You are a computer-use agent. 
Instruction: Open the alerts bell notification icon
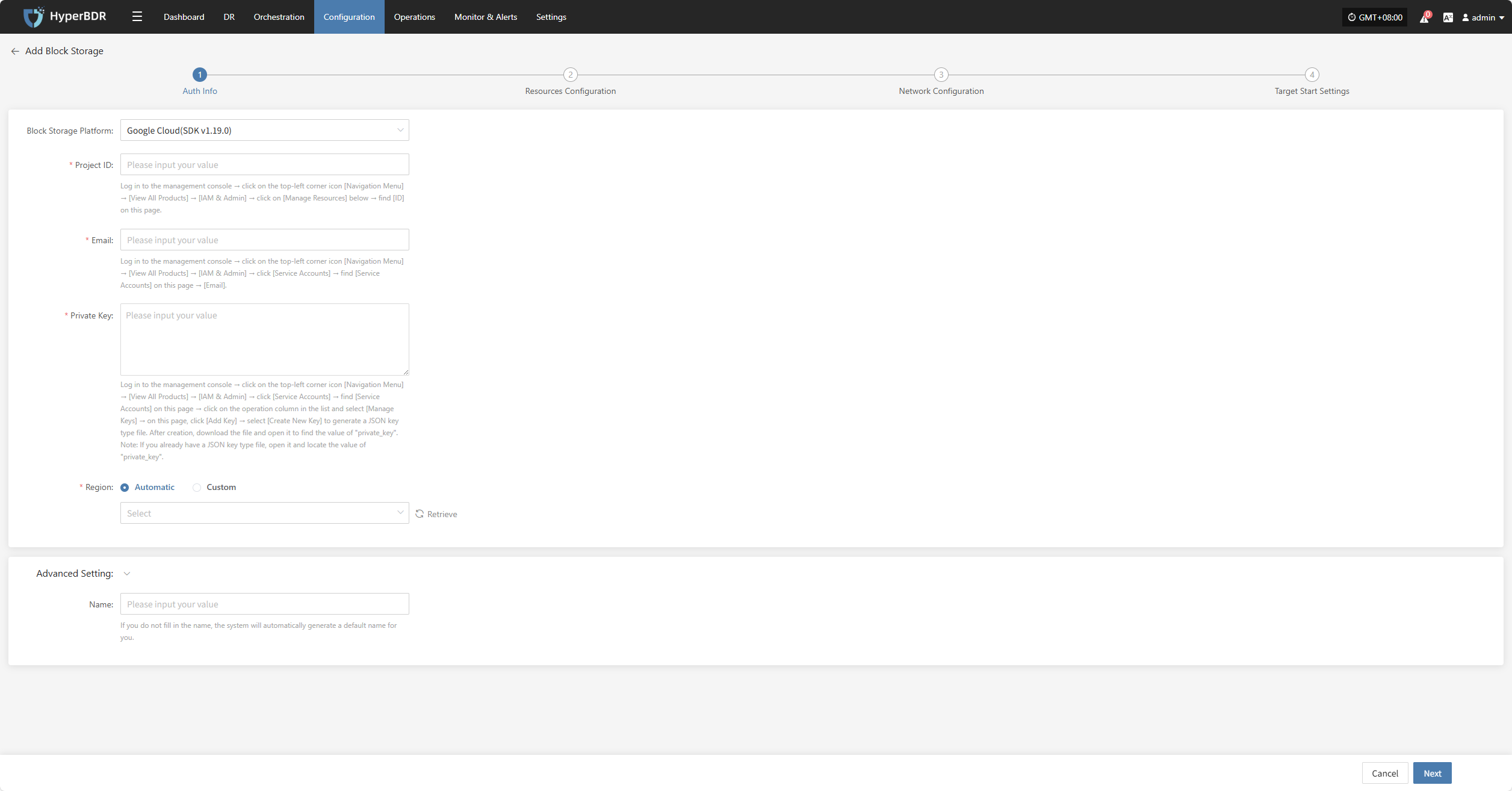tap(1425, 17)
